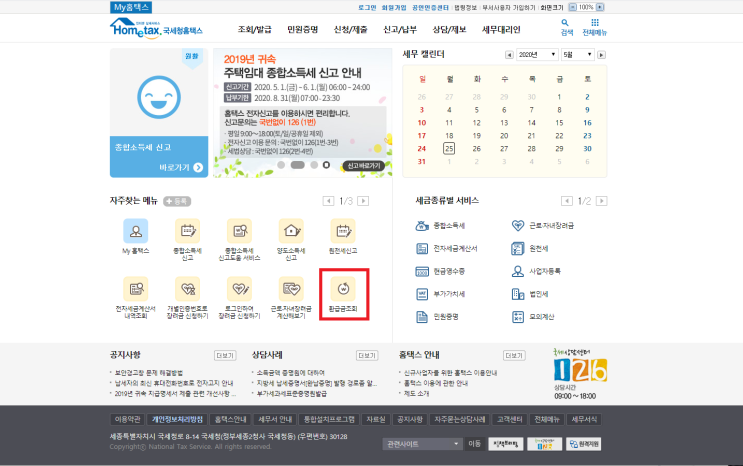
Task: Pause the banner with the stop indicator
Action: pyautogui.click(x=326, y=165)
